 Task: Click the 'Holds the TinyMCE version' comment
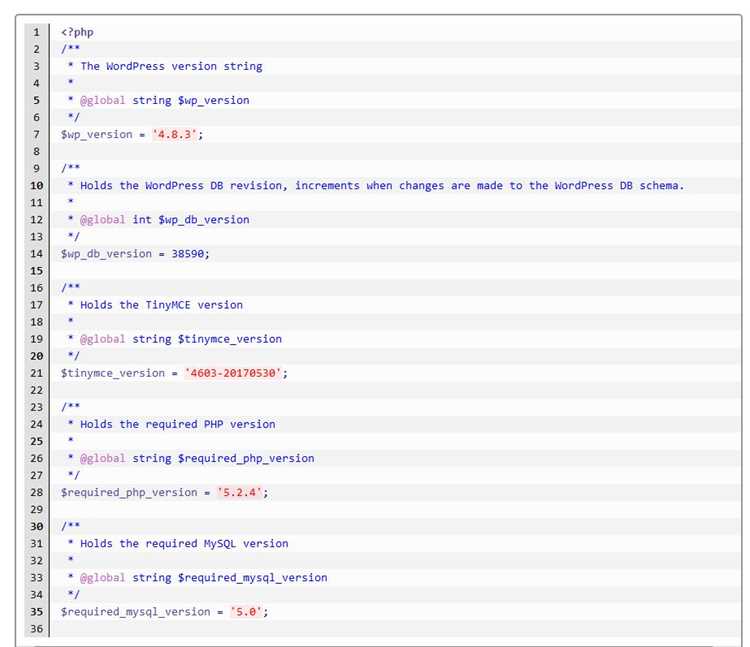click(x=162, y=305)
